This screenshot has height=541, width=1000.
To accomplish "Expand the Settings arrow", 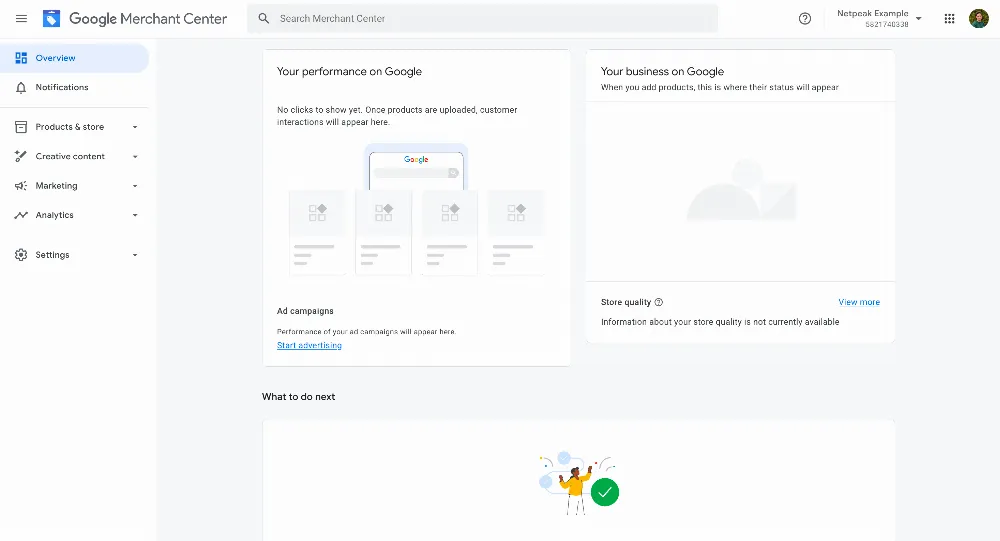I will tap(135, 255).
